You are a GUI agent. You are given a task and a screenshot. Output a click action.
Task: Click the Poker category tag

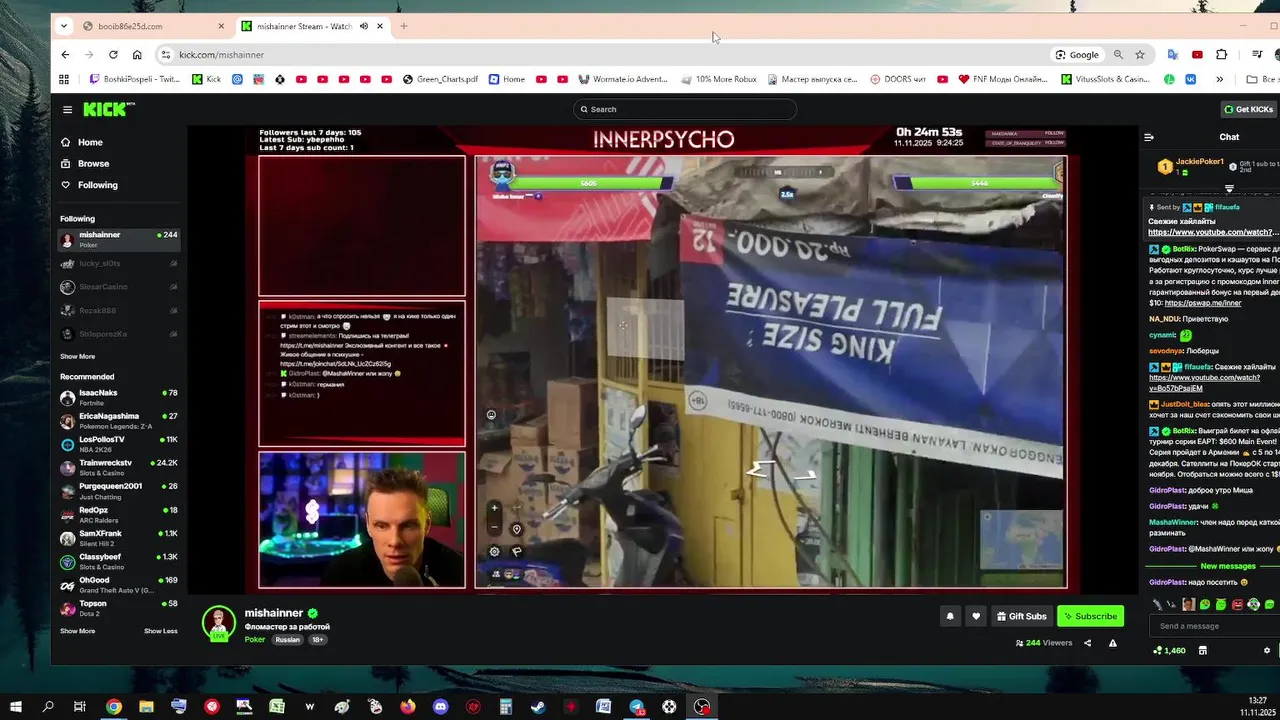255,639
